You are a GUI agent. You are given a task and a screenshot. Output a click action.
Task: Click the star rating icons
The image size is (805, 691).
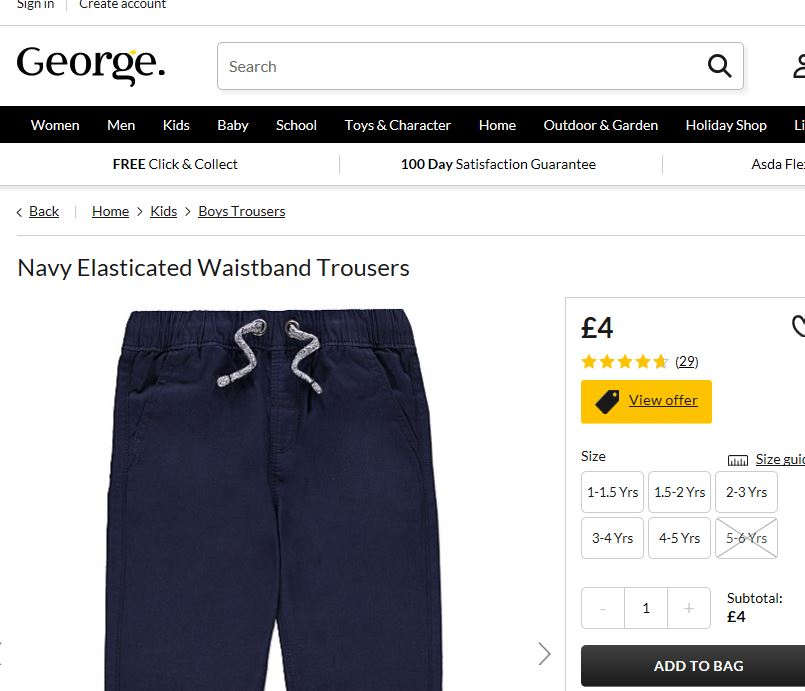624,362
